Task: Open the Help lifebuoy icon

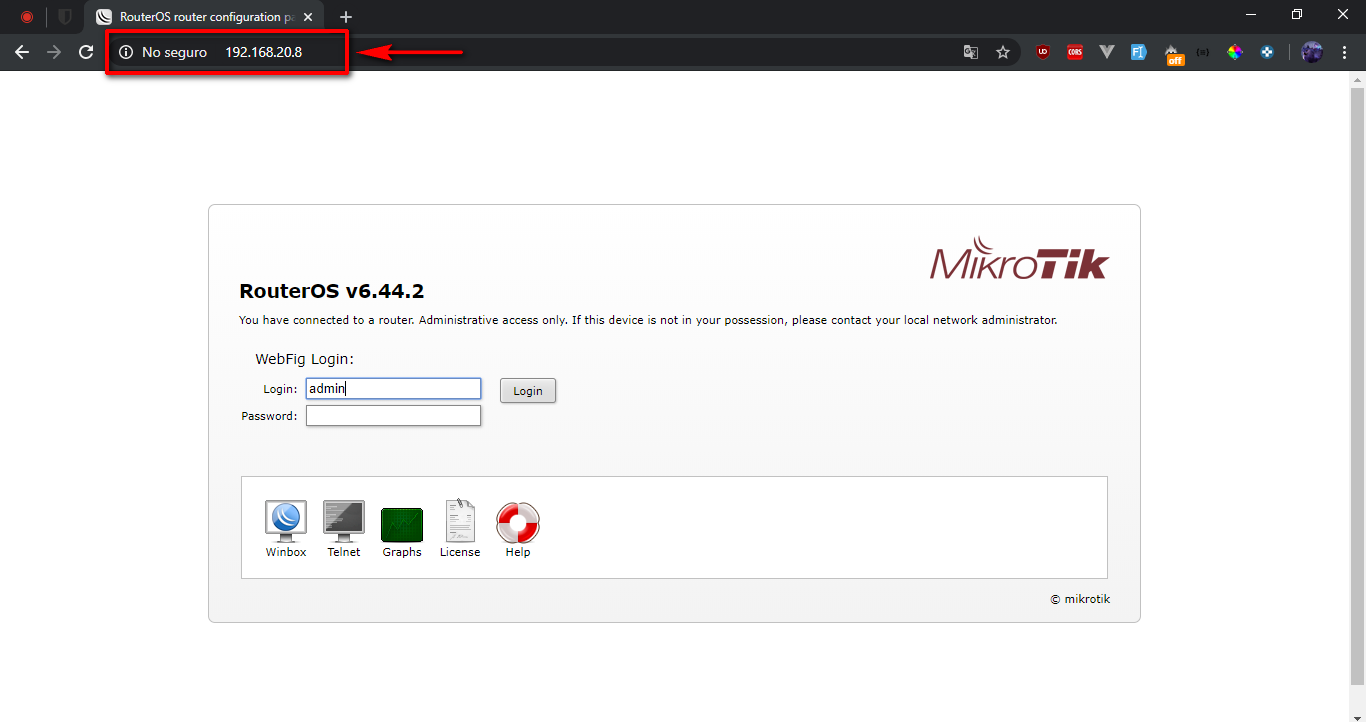Action: coord(518,523)
